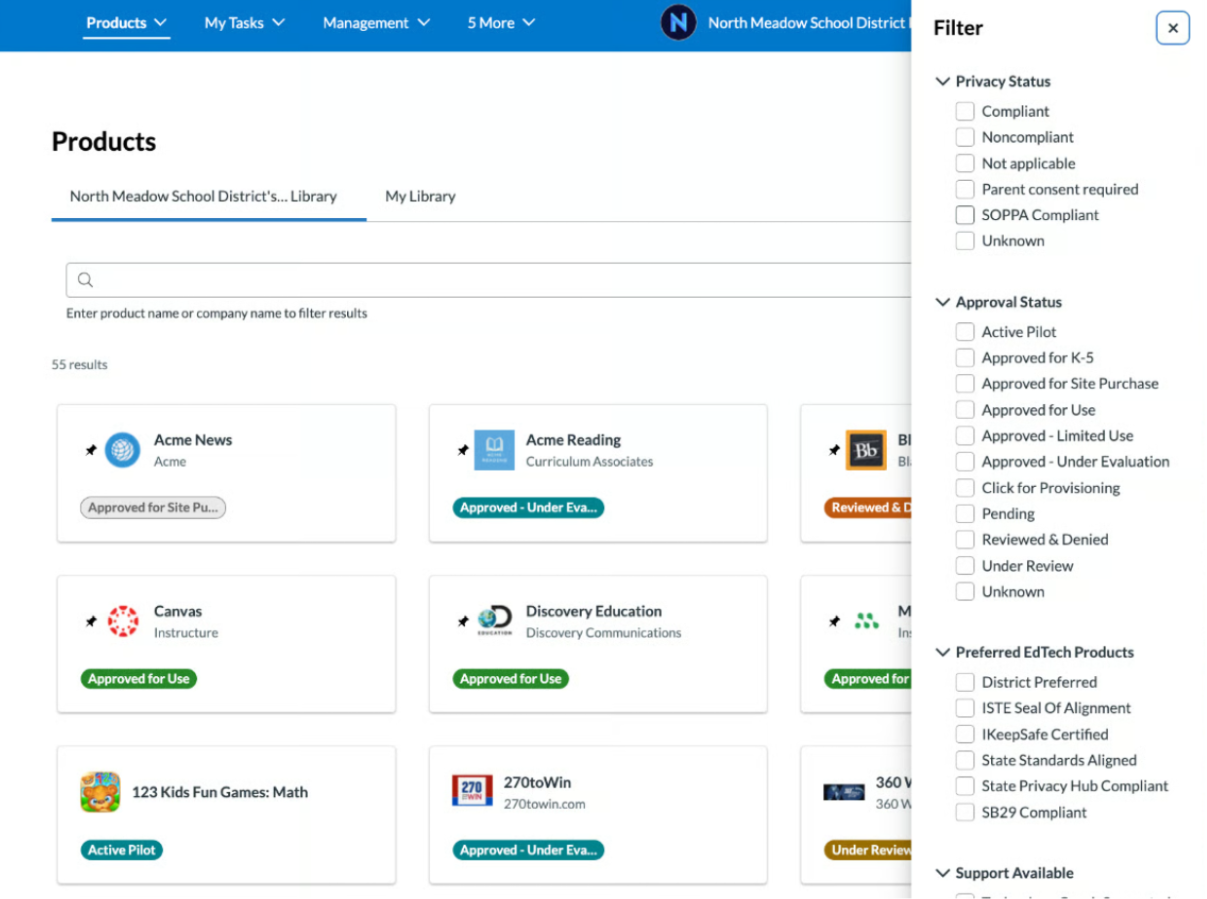Click the Active Pilot status badge
Viewport: 1207px width, 899px height.
[x=122, y=850]
